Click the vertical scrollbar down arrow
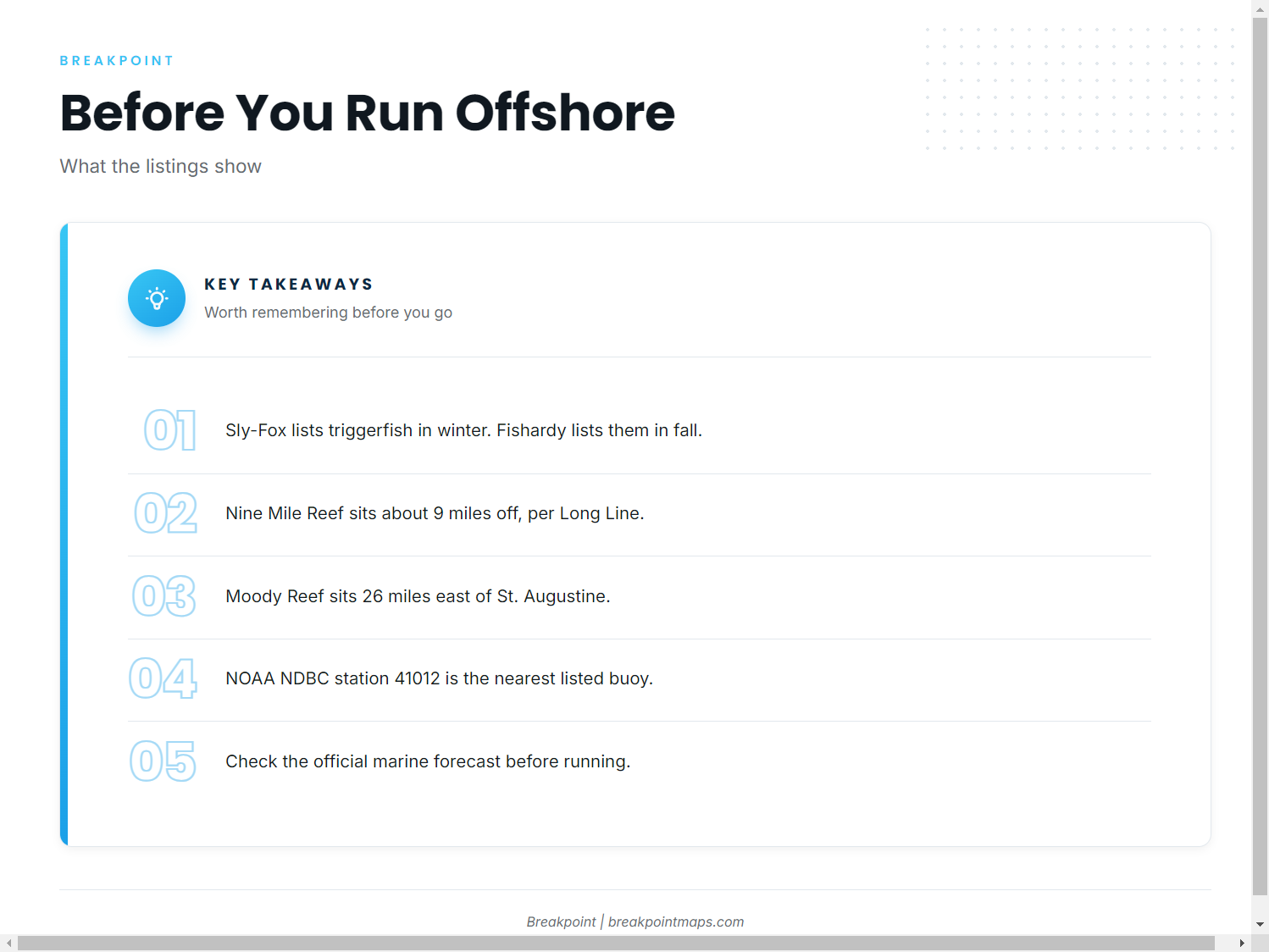This screenshot has height=952, width=1269. click(1261, 925)
